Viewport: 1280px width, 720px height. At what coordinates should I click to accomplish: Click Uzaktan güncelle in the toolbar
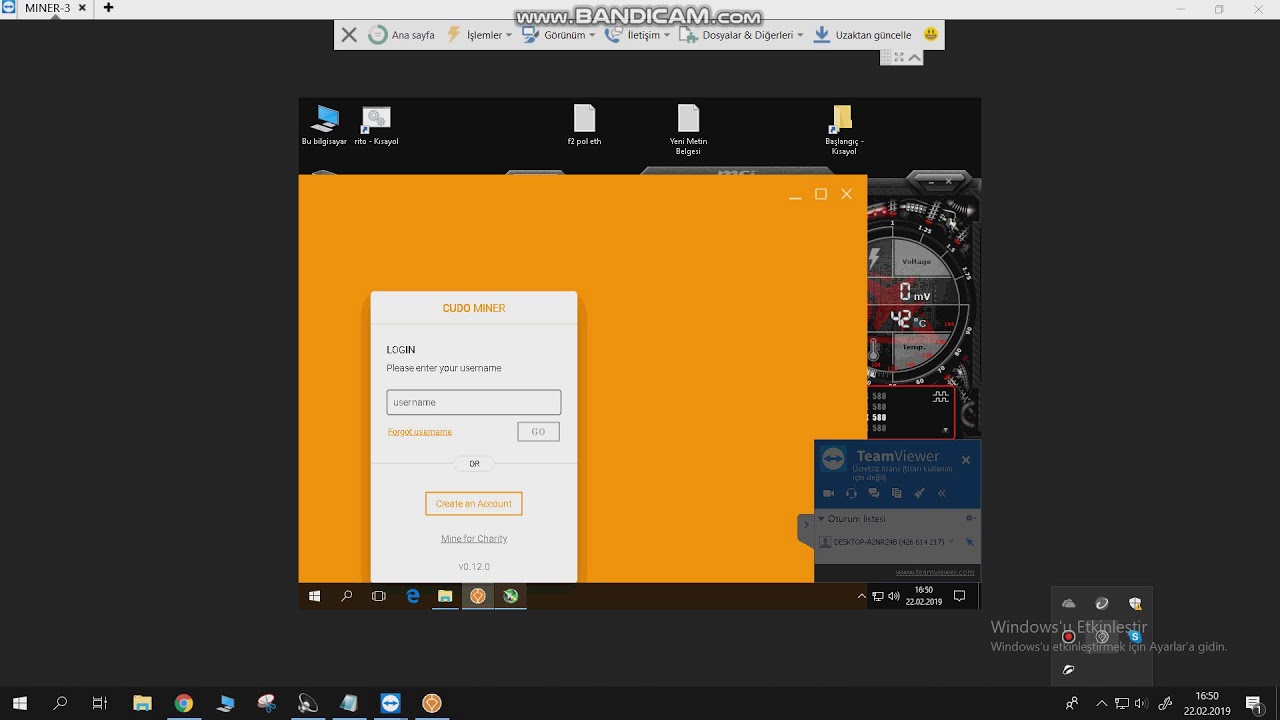pos(862,35)
